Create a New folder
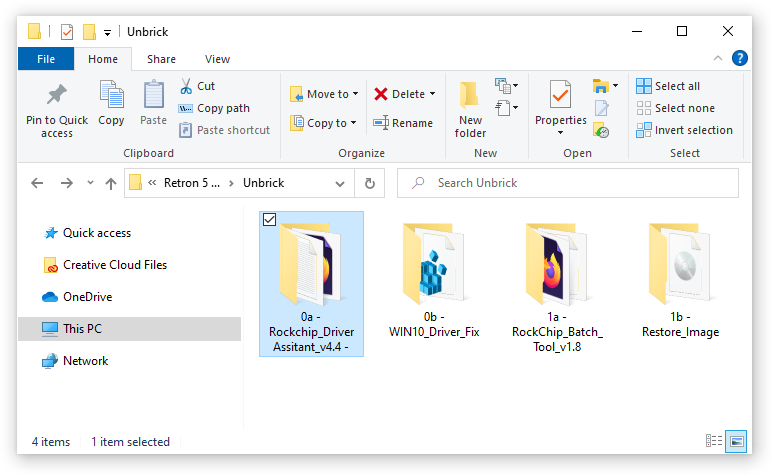Image resolution: width=772 pixels, height=476 pixels. pos(470,110)
